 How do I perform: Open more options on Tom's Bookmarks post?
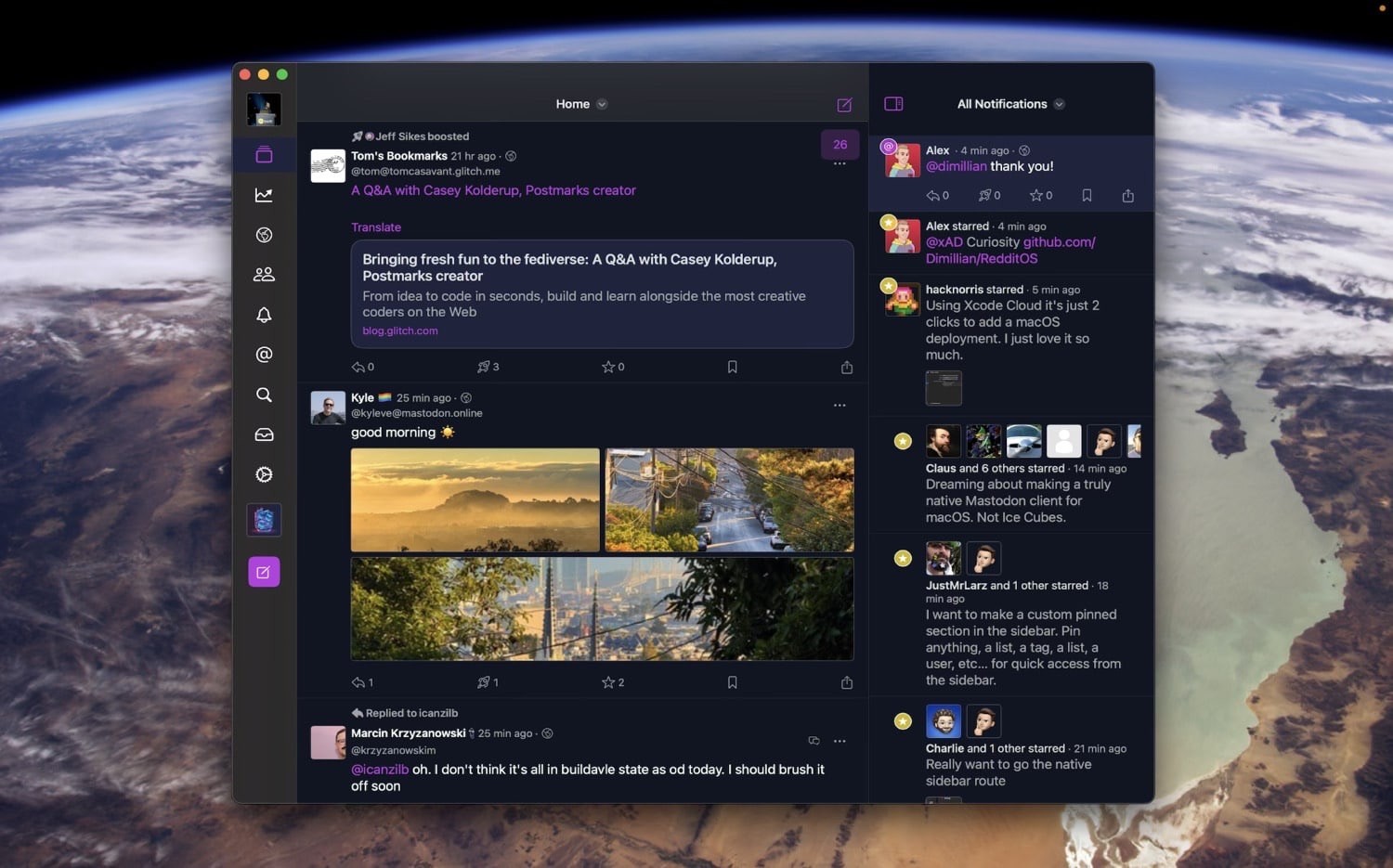tap(840, 164)
